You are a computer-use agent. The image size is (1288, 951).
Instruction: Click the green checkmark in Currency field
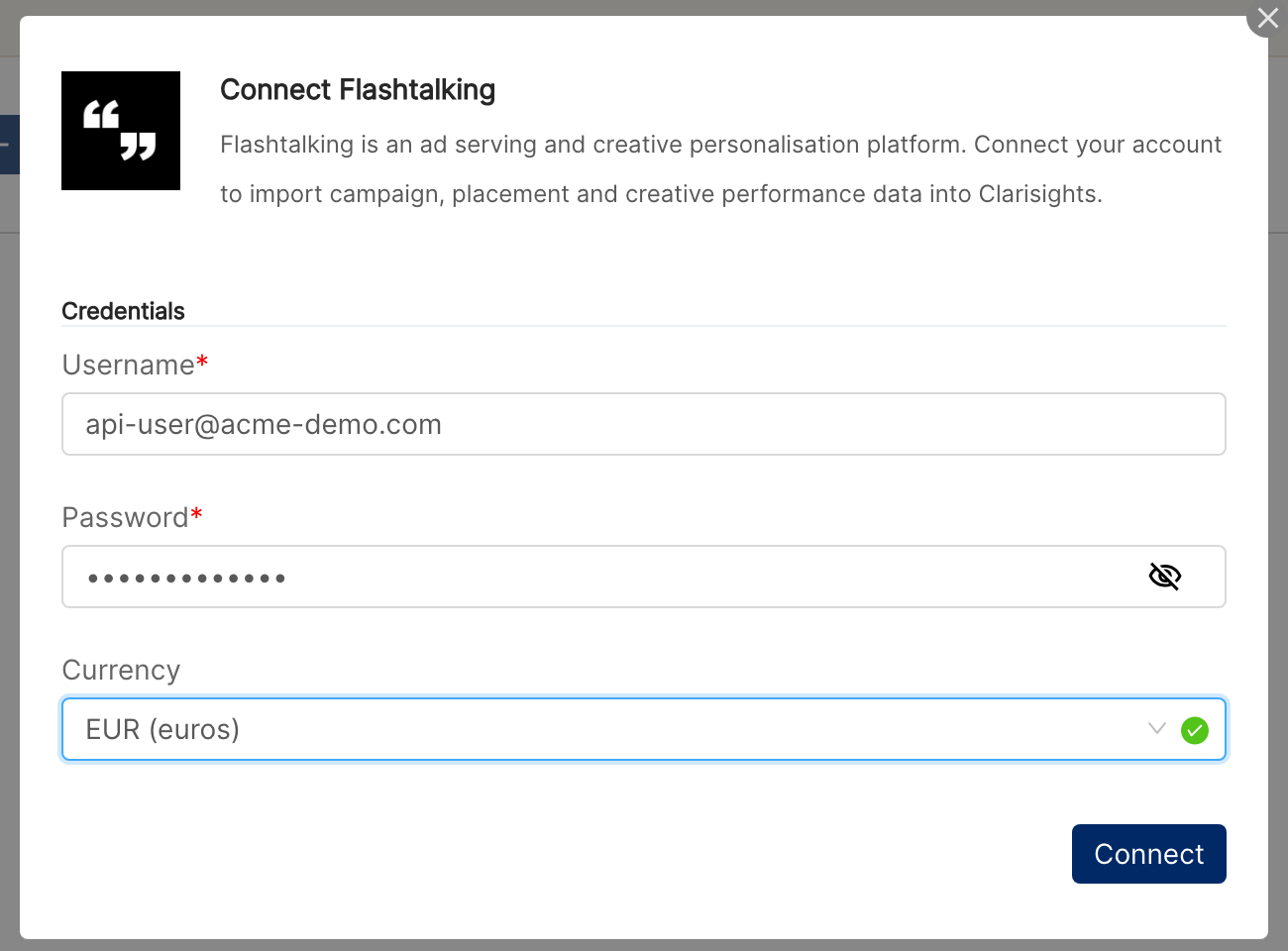click(x=1195, y=730)
